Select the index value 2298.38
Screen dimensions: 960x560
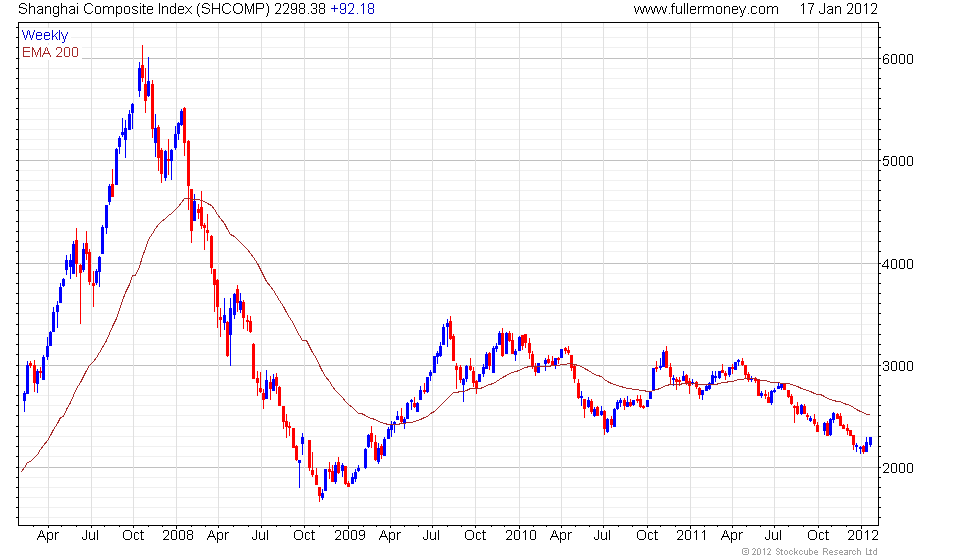coord(300,9)
